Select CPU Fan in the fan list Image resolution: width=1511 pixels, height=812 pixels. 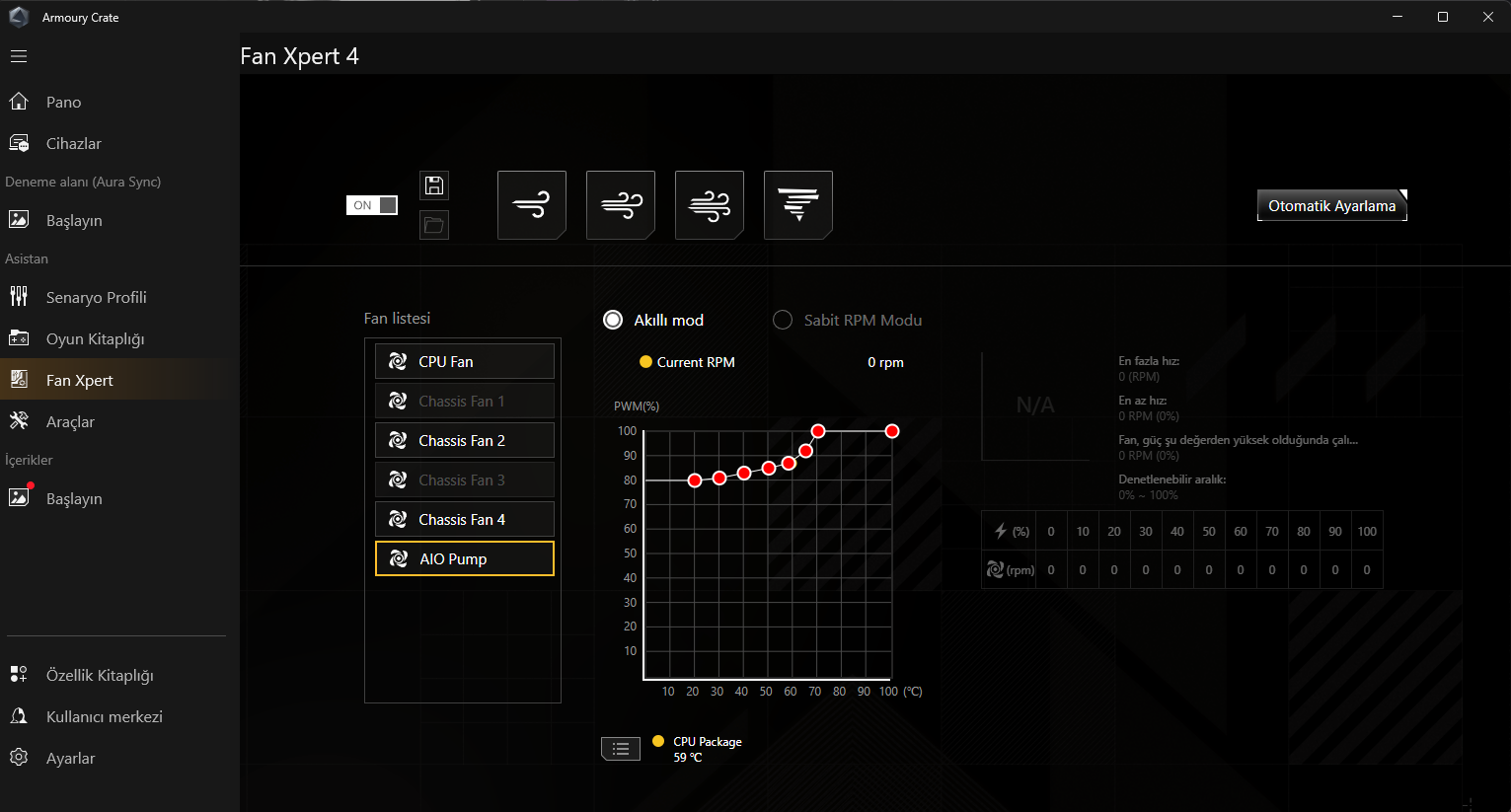(465, 361)
